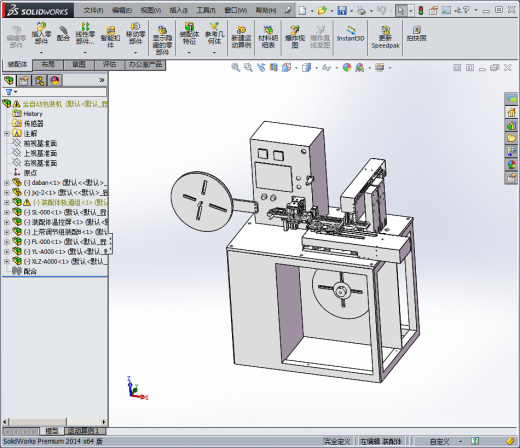The height and width of the screenshot is (448, 520).
Task: Open the display style dropdown arrow
Action: (x=316, y=68)
